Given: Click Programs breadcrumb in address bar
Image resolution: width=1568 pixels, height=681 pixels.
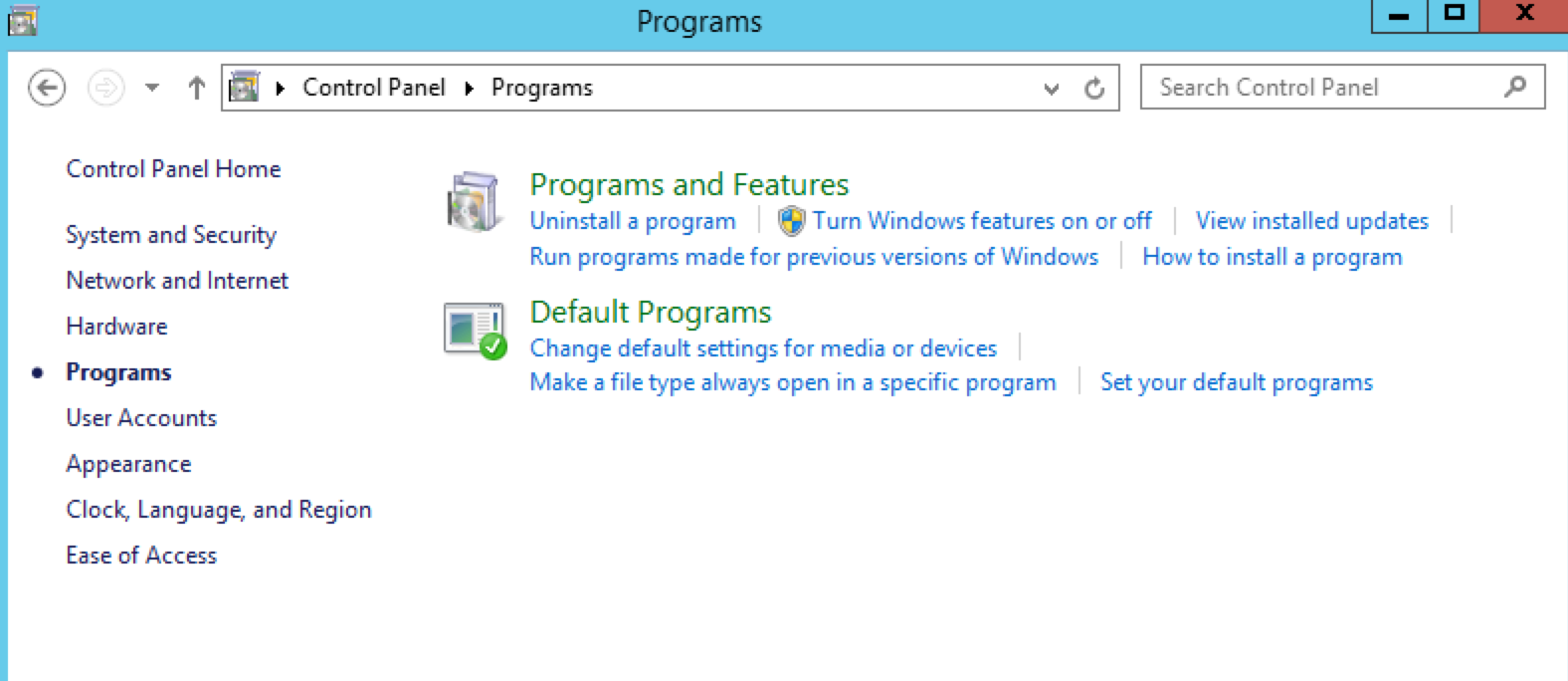Looking at the screenshot, I should click(x=541, y=88).
